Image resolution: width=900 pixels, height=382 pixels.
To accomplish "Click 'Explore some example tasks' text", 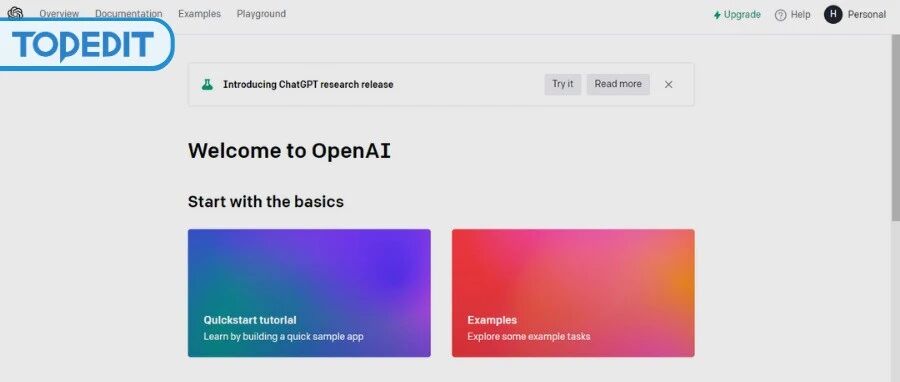I will [x=529, y=337].
